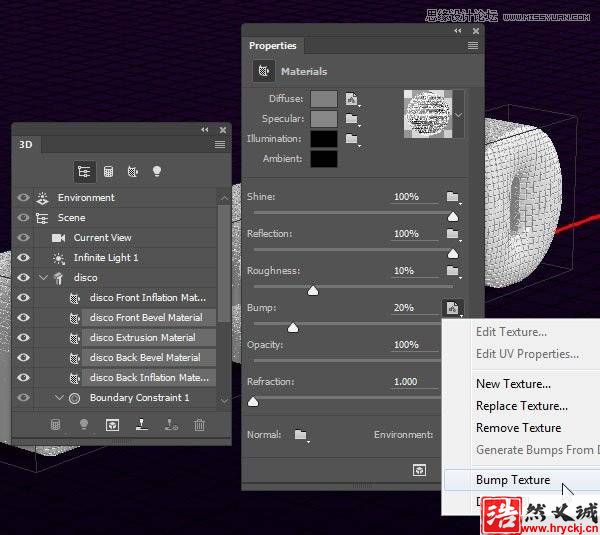This screenshot has height=535, width=600.
Task: Filter 3D panel by meshes
Action: pos(109,171)
